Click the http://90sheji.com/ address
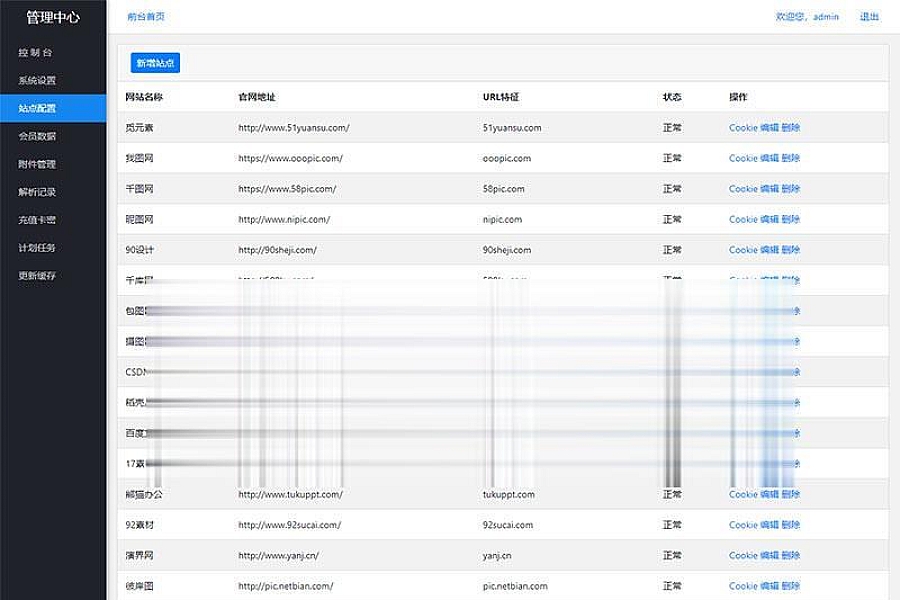 click(277, 250)
